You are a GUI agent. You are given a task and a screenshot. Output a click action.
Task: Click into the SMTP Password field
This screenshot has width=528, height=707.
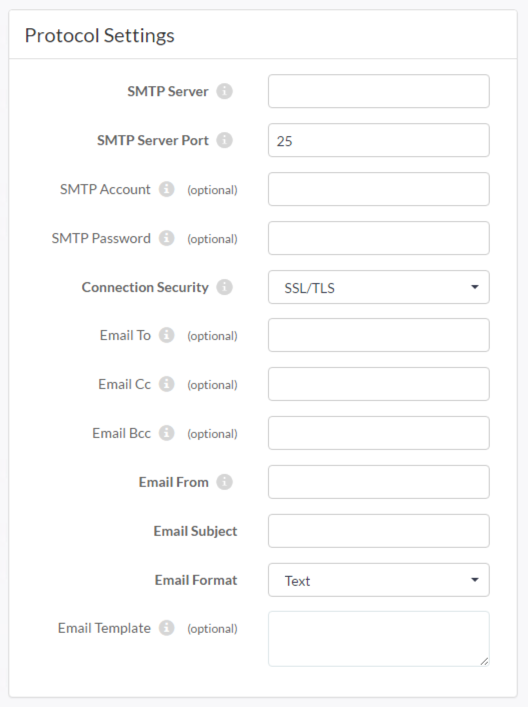click(x=379, y=238)
